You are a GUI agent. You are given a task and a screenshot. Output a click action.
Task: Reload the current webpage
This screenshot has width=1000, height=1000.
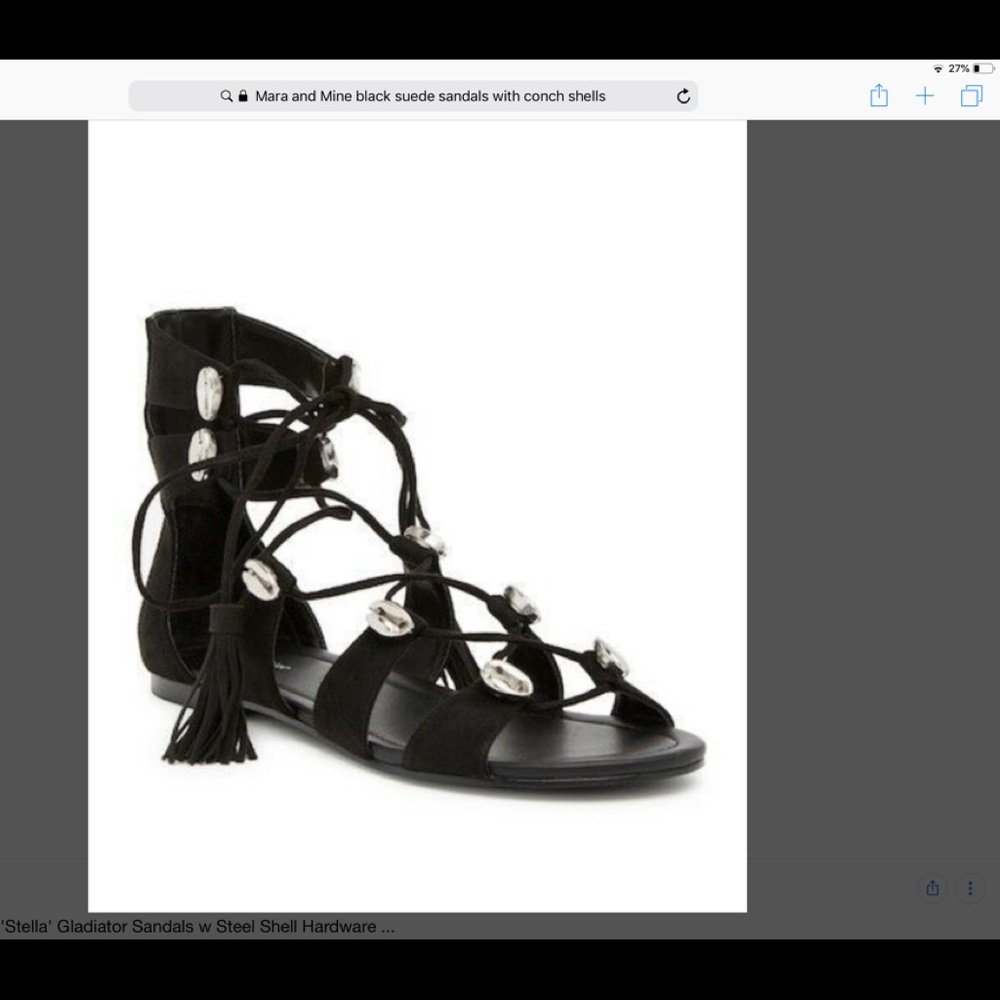pyautogui.click(x=683, y=96)
